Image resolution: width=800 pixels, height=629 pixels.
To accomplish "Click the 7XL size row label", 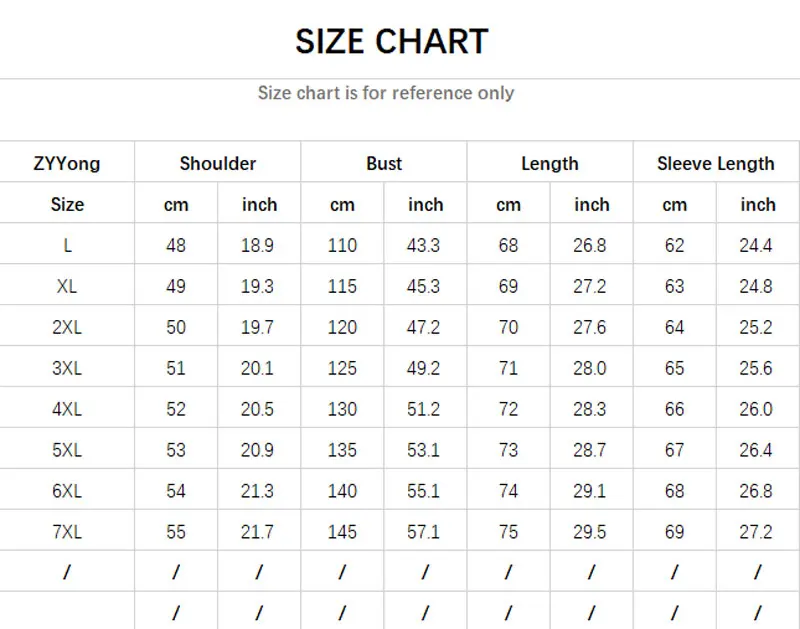I will coord(67,532).
